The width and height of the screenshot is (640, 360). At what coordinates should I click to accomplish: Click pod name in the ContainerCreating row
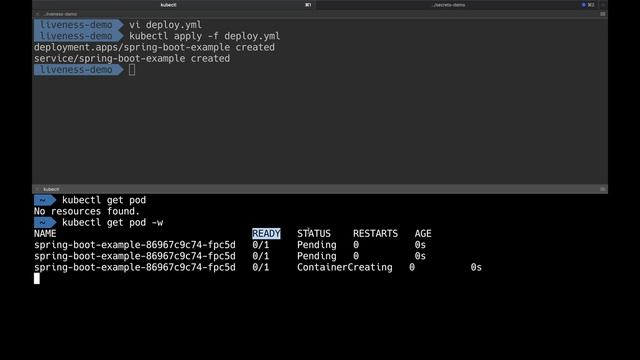click(135, 267)
